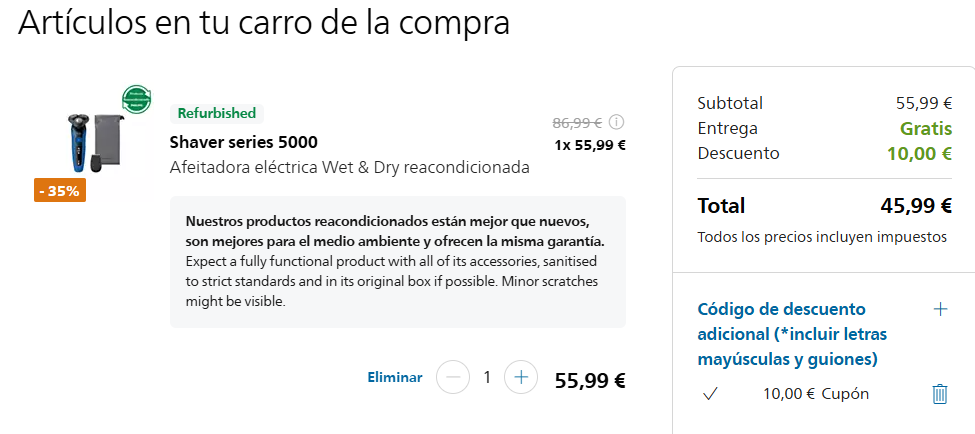Select the quantity value field
Image resolution: width=975 pixels, height=434 pixels.
coord(487,378)
